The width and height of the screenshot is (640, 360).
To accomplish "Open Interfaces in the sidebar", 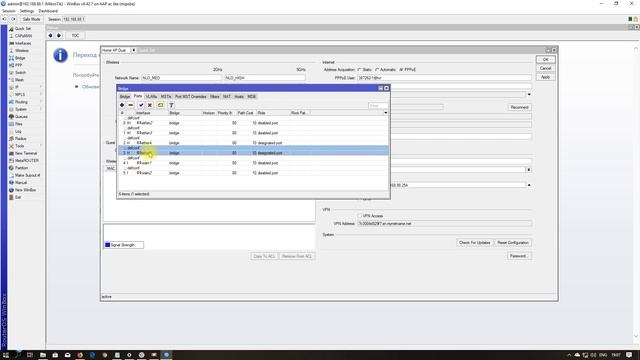I will click(22, 43).
